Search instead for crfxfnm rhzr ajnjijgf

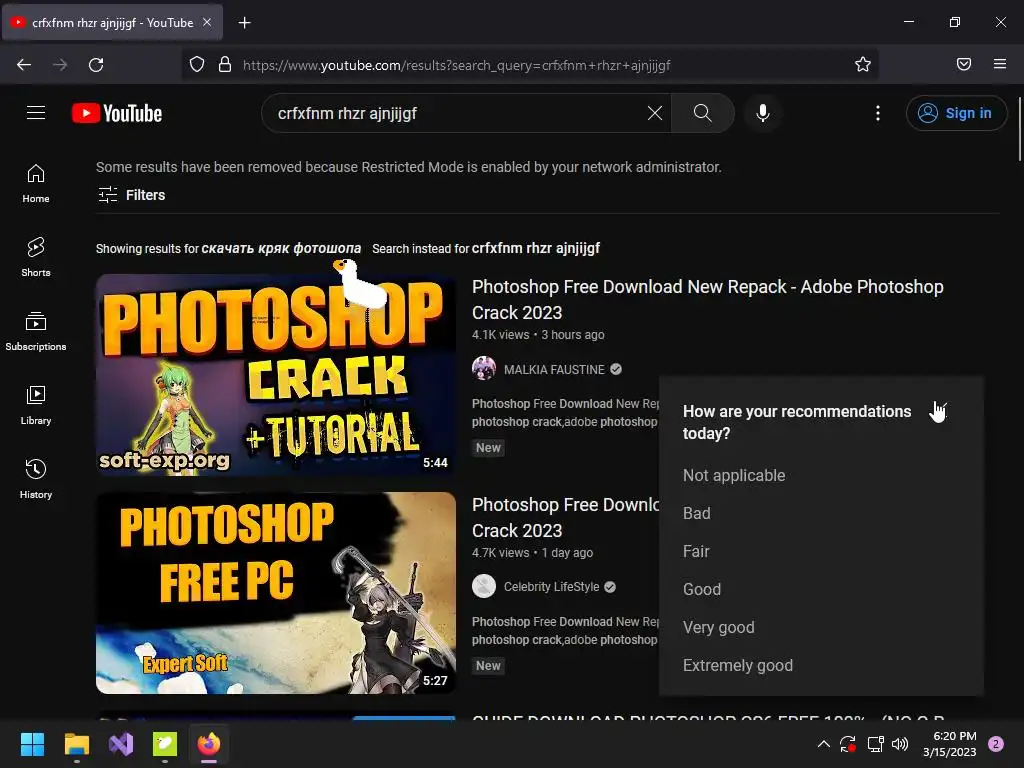536,248
